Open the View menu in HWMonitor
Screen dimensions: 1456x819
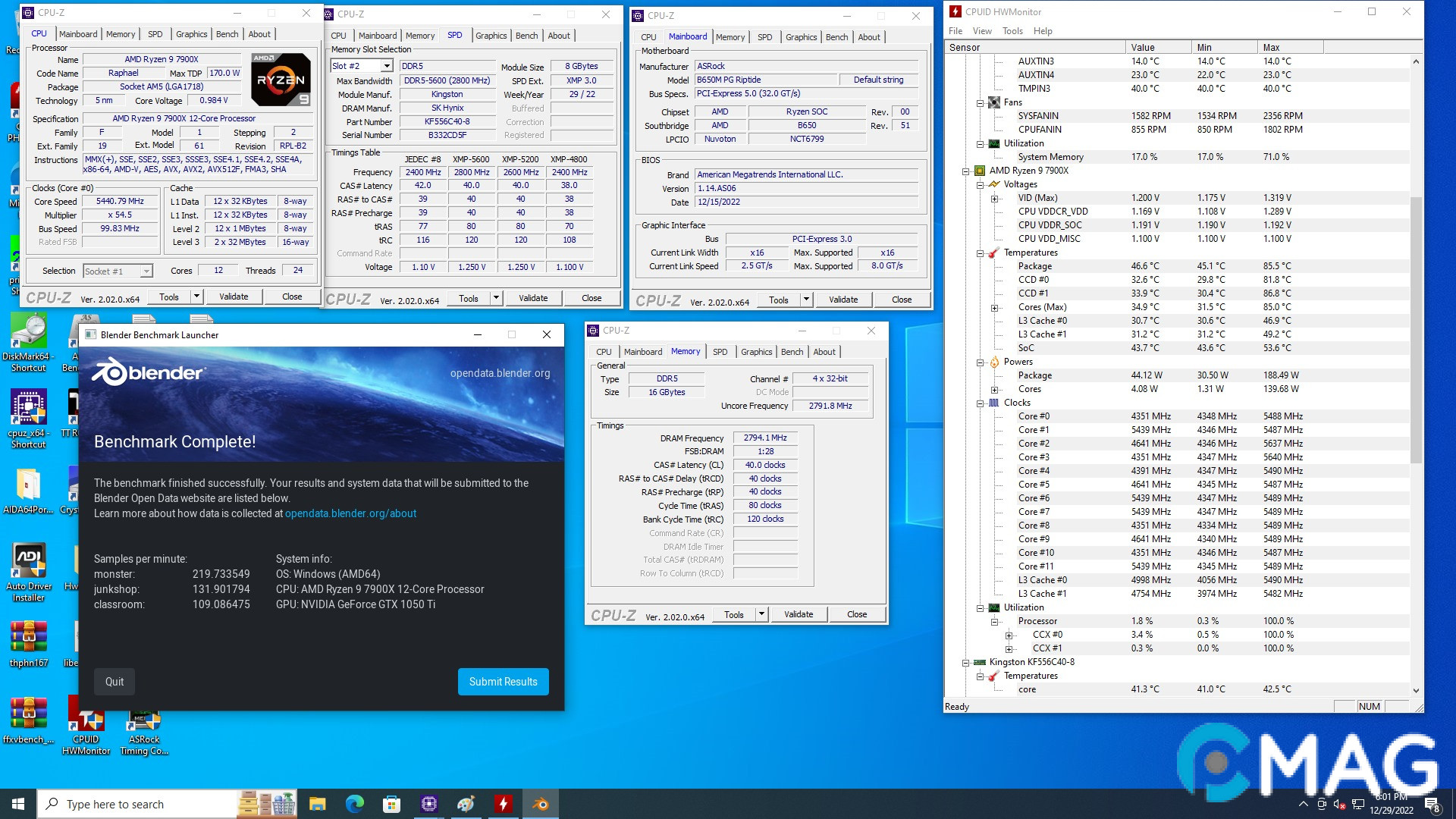(981, 31)
